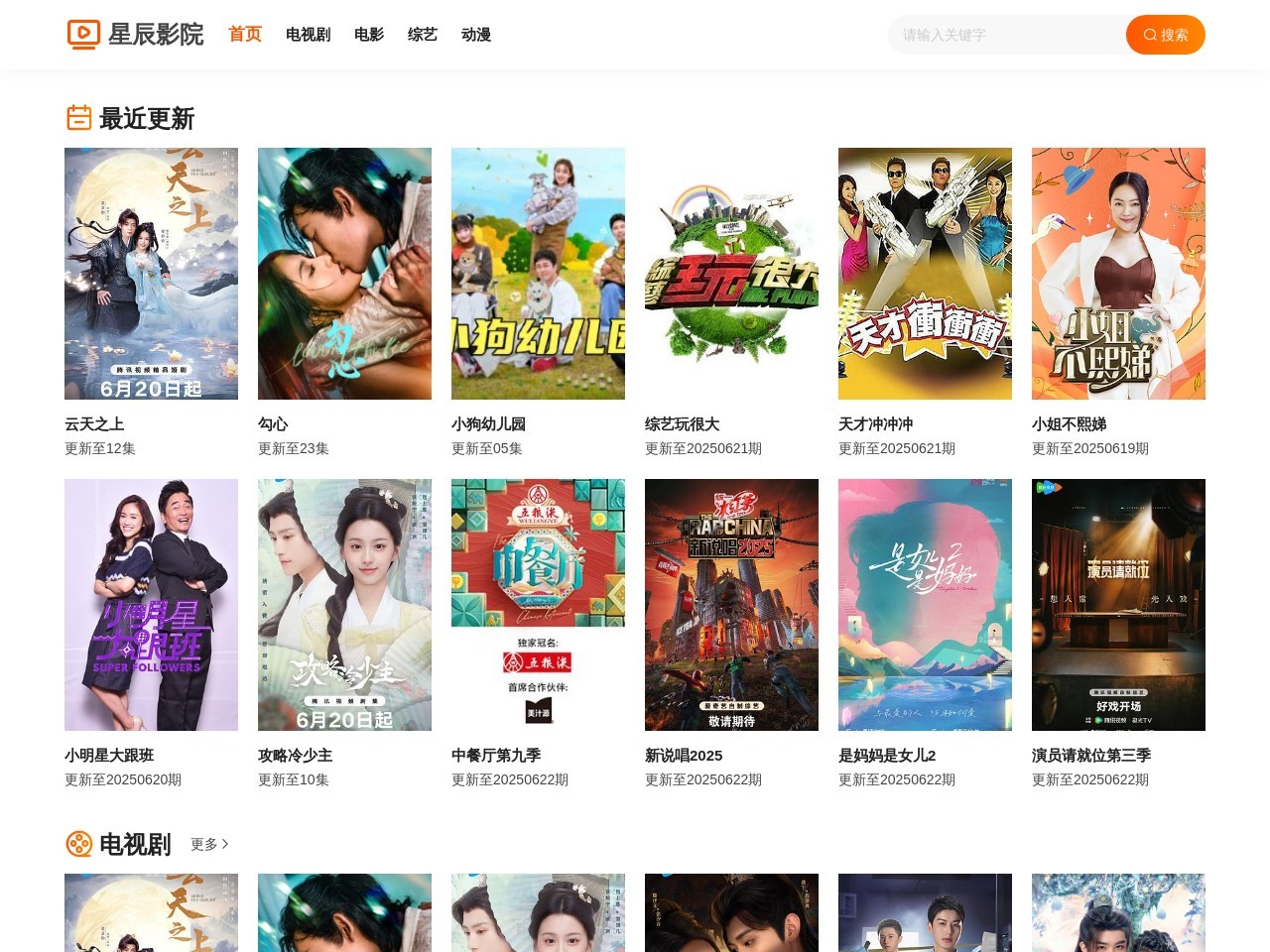This screenshot has height=952, width=1270.
Task: Go to the 电影 nav item
Action: click(x=369, y=35)
